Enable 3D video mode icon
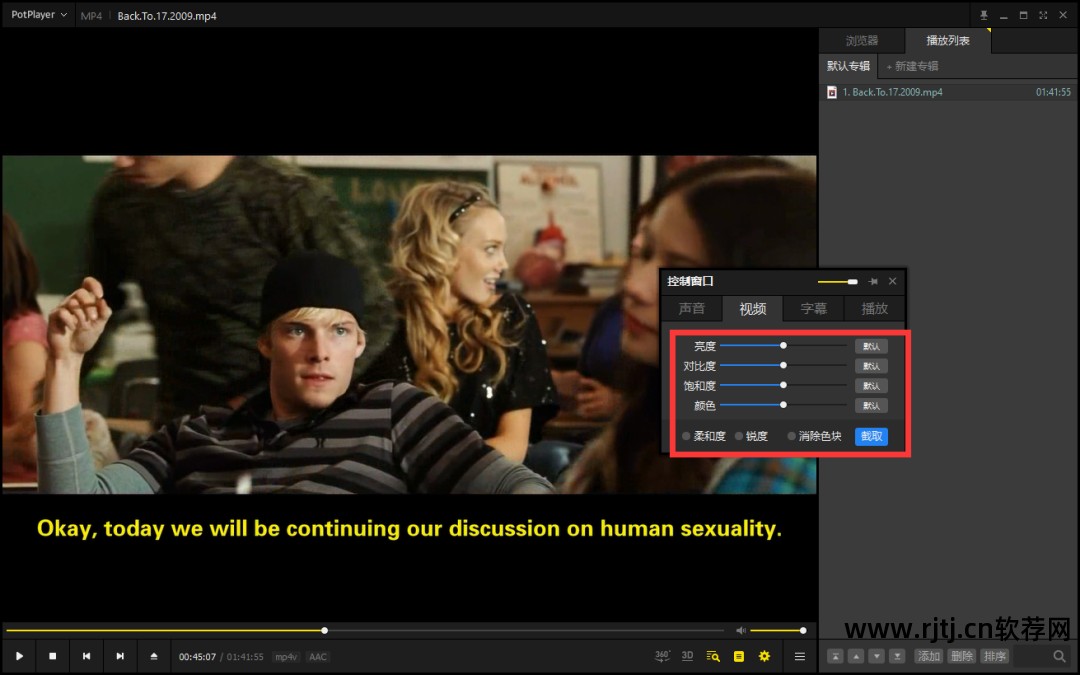Screen dimensions: 1080x675 point(688,656)
